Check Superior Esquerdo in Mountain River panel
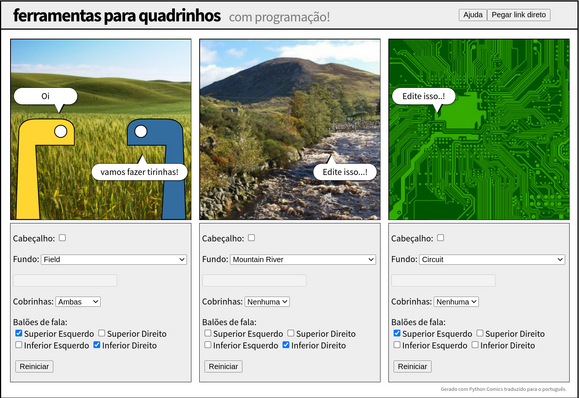The height and width of the screenshot is (398, 579). [x=208, y=333]
